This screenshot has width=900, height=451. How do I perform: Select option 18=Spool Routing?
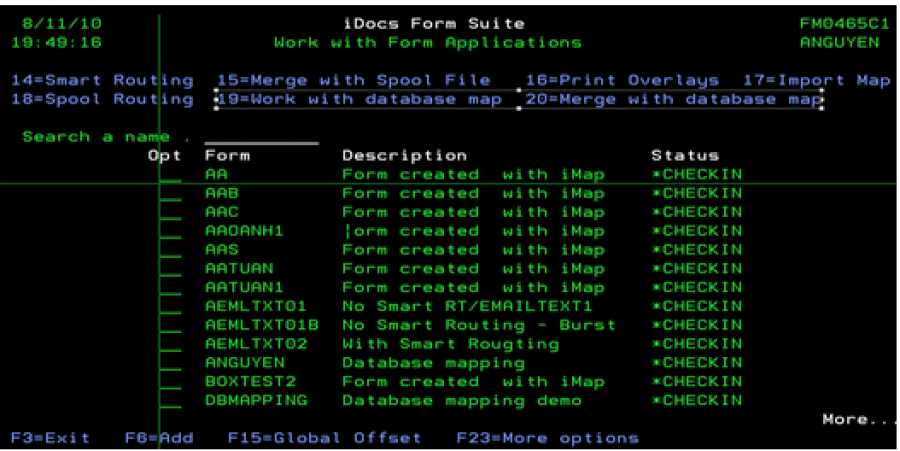[x=102, y=99]
